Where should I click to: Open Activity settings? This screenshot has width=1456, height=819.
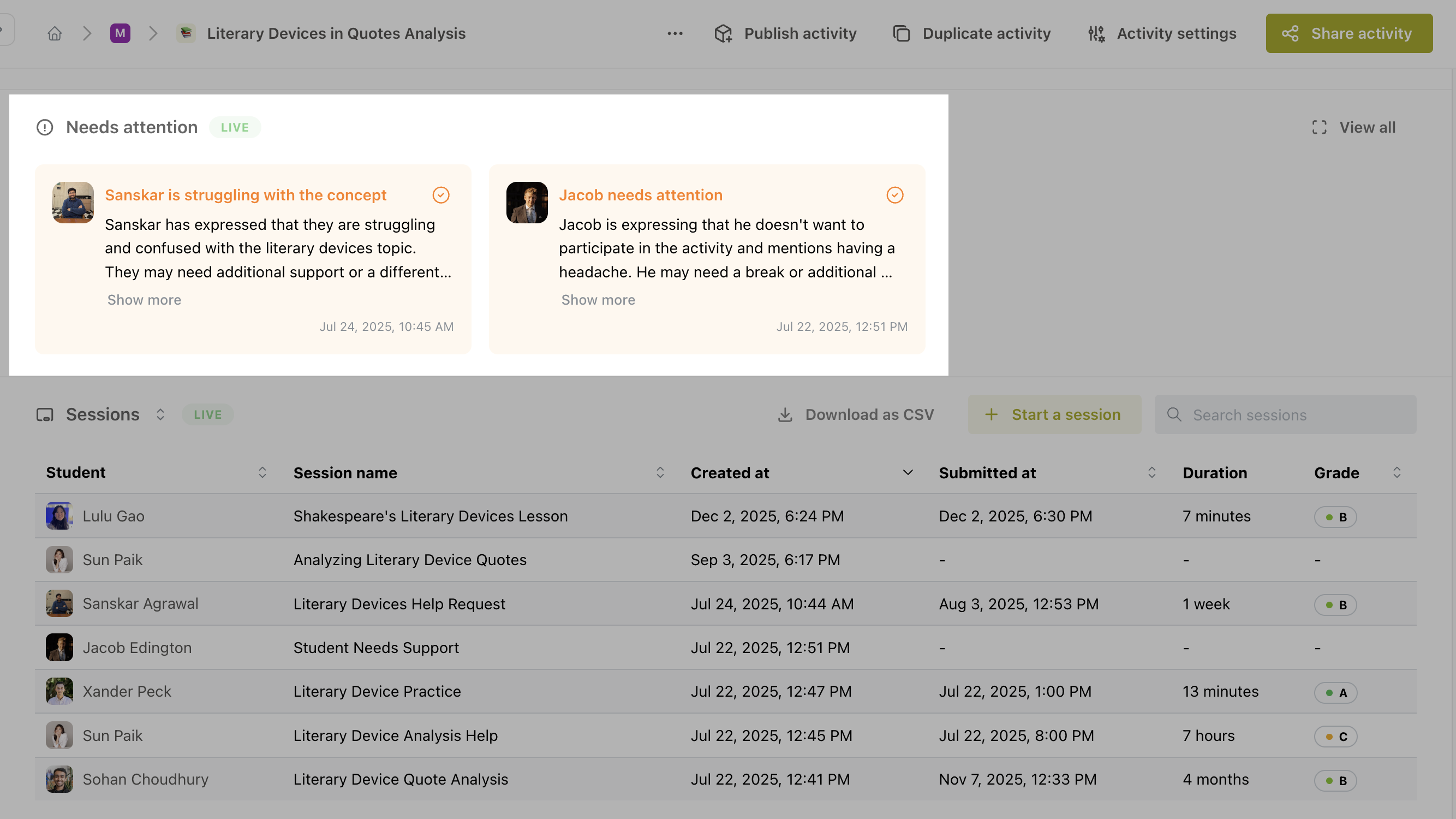[x=1162, y=33]
